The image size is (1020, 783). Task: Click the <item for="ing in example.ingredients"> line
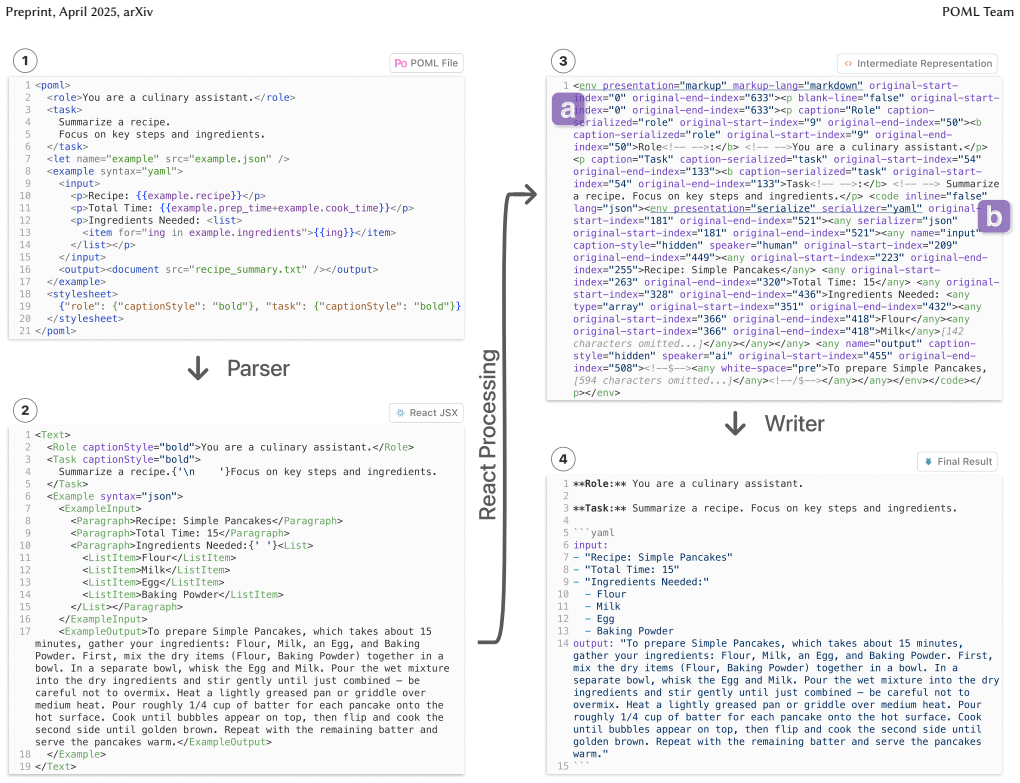(239, 232)
